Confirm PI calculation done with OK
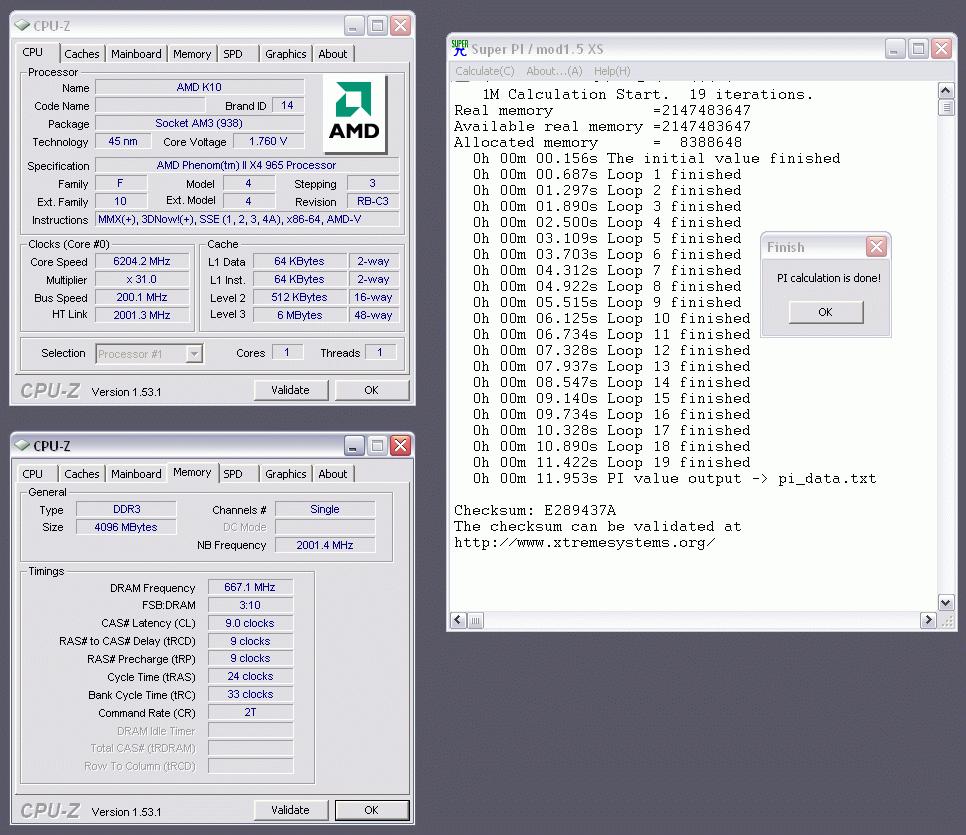 [826, 312]
